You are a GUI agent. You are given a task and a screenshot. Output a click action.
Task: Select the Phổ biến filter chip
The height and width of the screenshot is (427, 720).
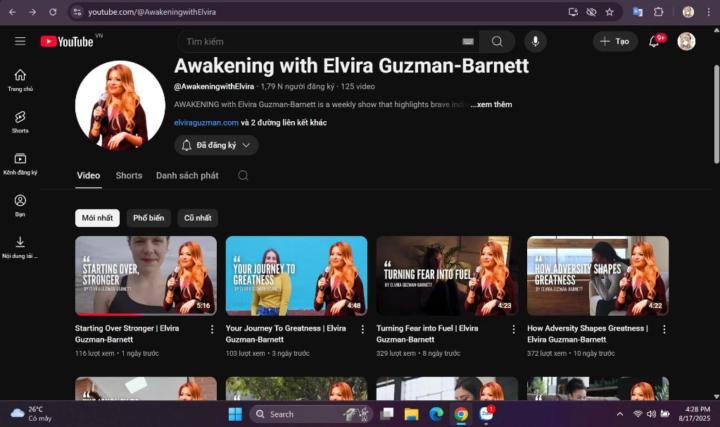tap(148, 218)
